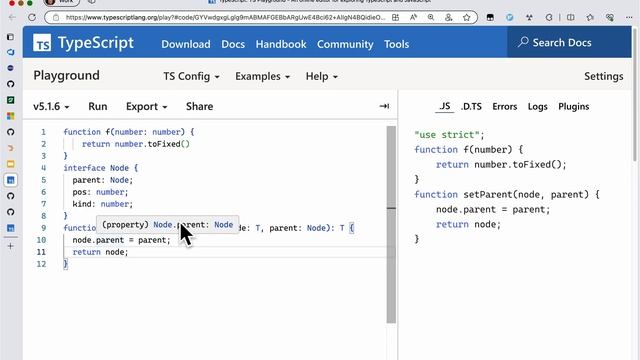Switch to the last TypeScript tab icon in sidebar
The height and width of the screenshot is (360, 640).
point(11,228)
